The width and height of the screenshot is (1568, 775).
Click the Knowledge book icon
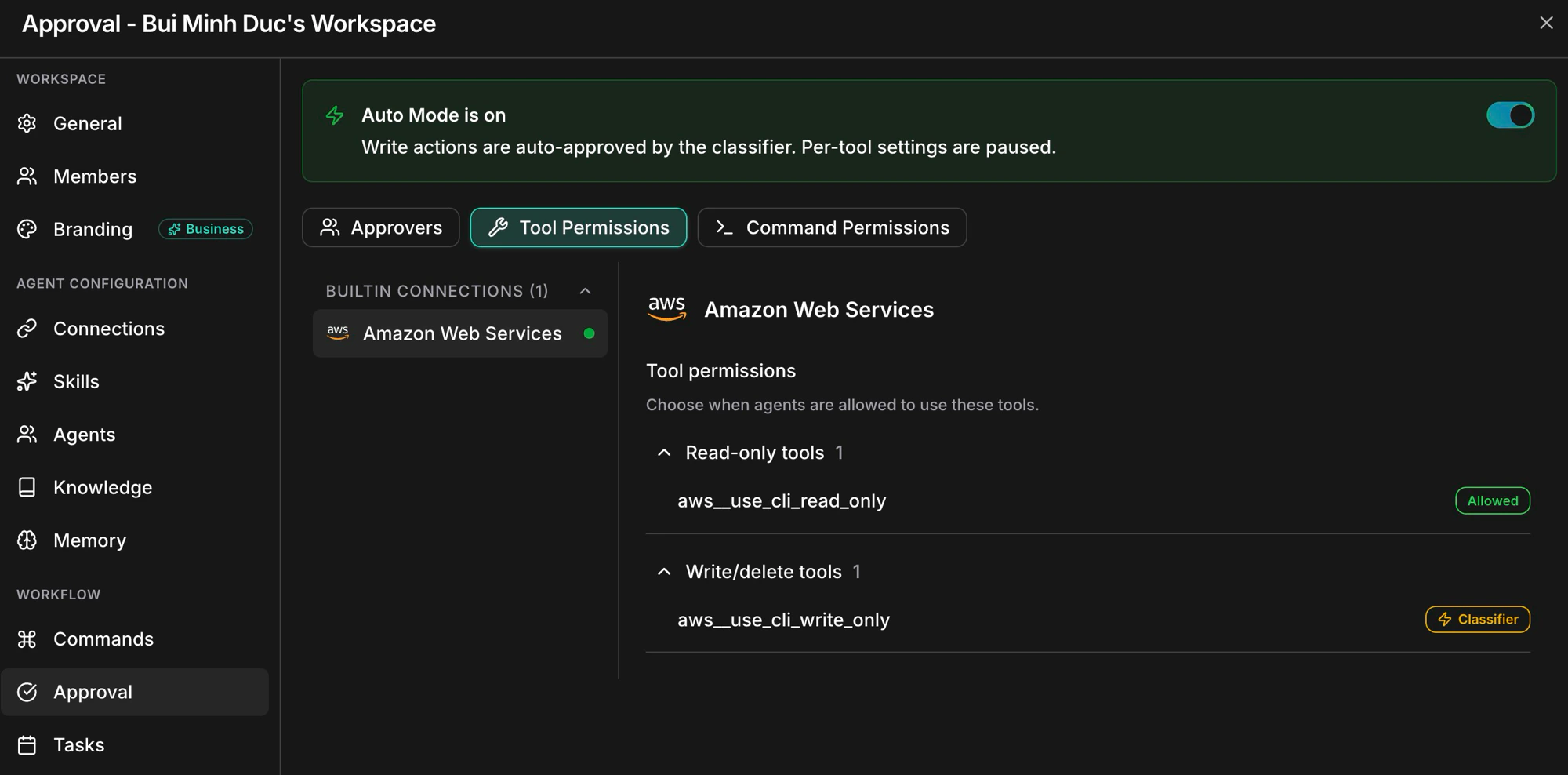(x=27, y=487)
